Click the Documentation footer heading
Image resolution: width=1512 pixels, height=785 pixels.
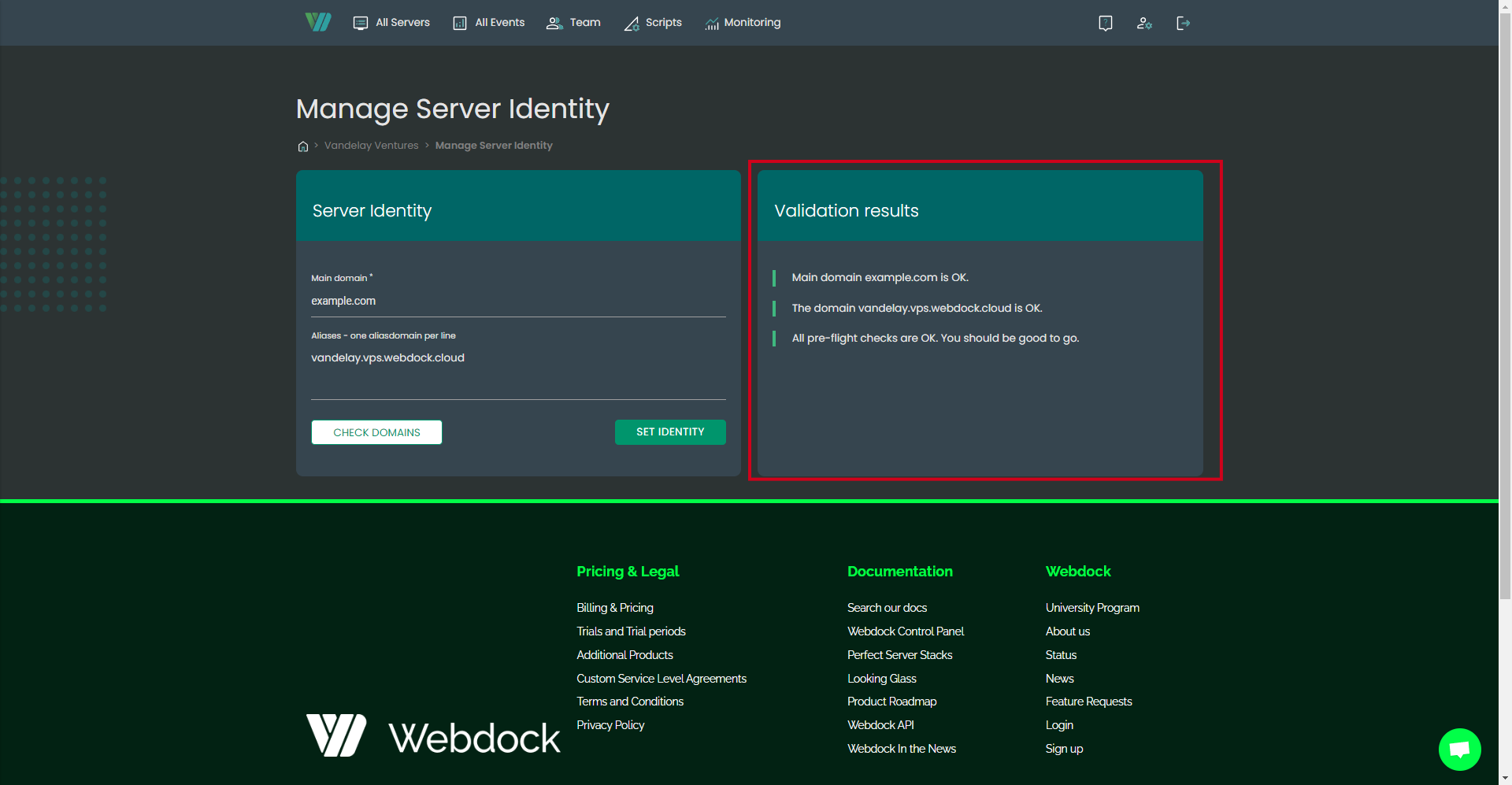pyautogui.click(x=900, y=572)
